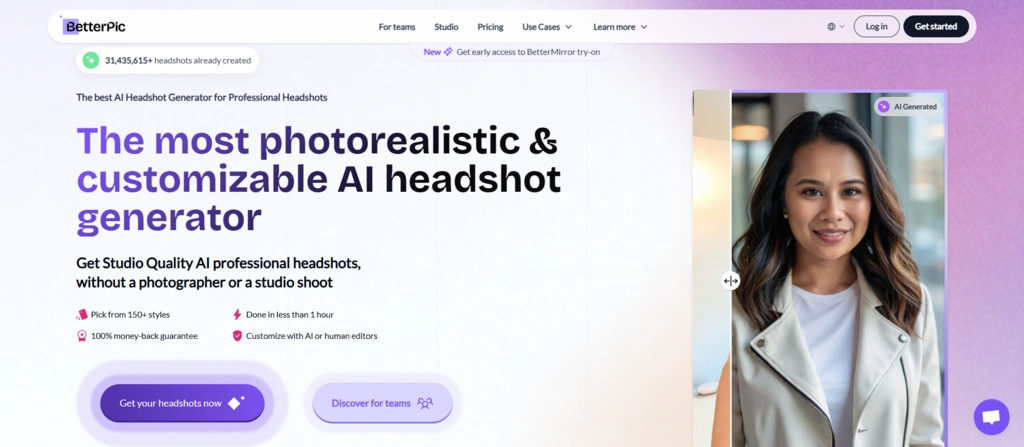Image resolution: width=1024 pixels, height=447 pixels.
Task: Click the BetterPic logo
Action: pyautogui.click(x=93, y=26)
